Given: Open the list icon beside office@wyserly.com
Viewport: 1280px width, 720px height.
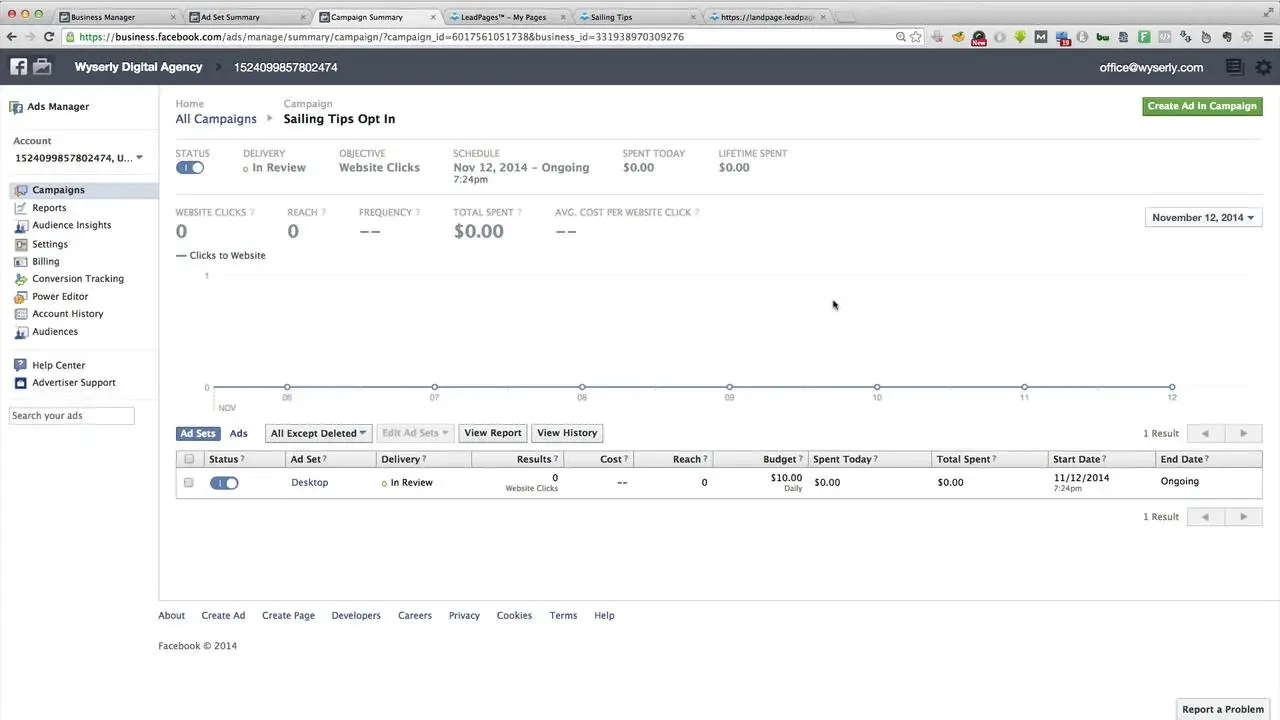Looking at the screenshot, I should 1234,67.
